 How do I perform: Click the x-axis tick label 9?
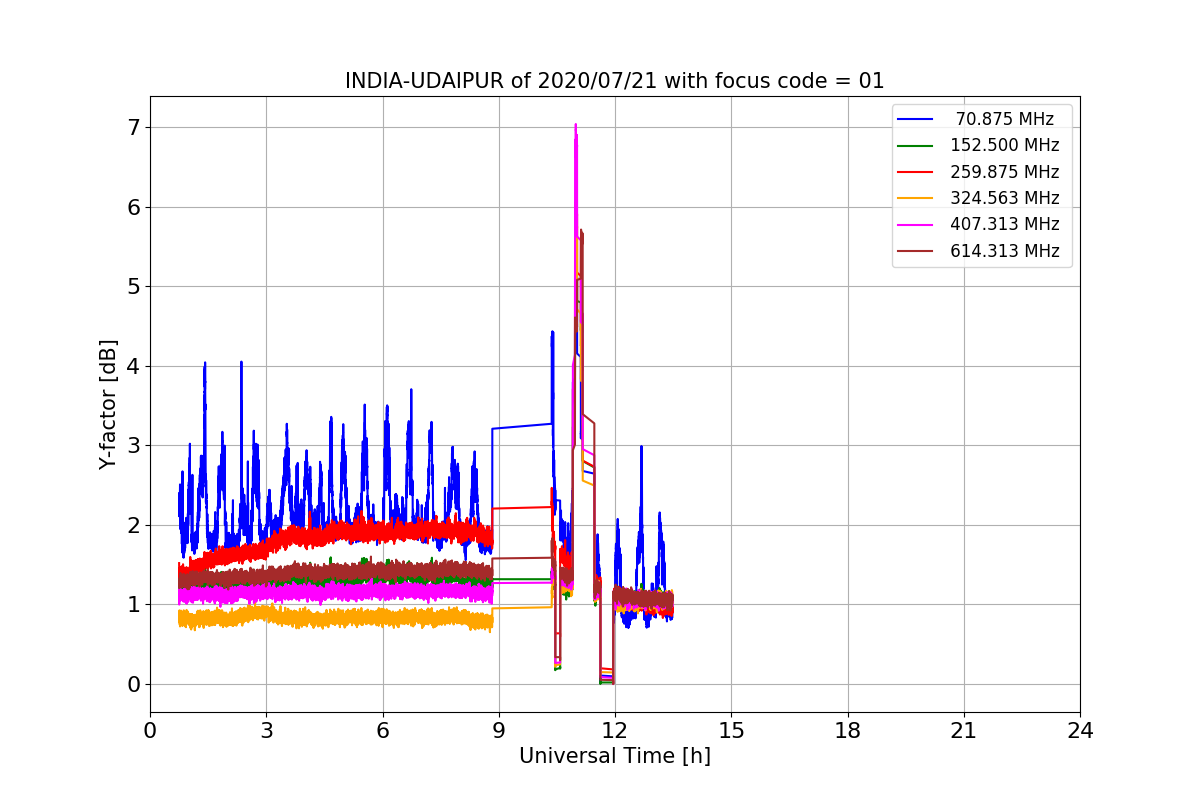click(x=499, y=731)
